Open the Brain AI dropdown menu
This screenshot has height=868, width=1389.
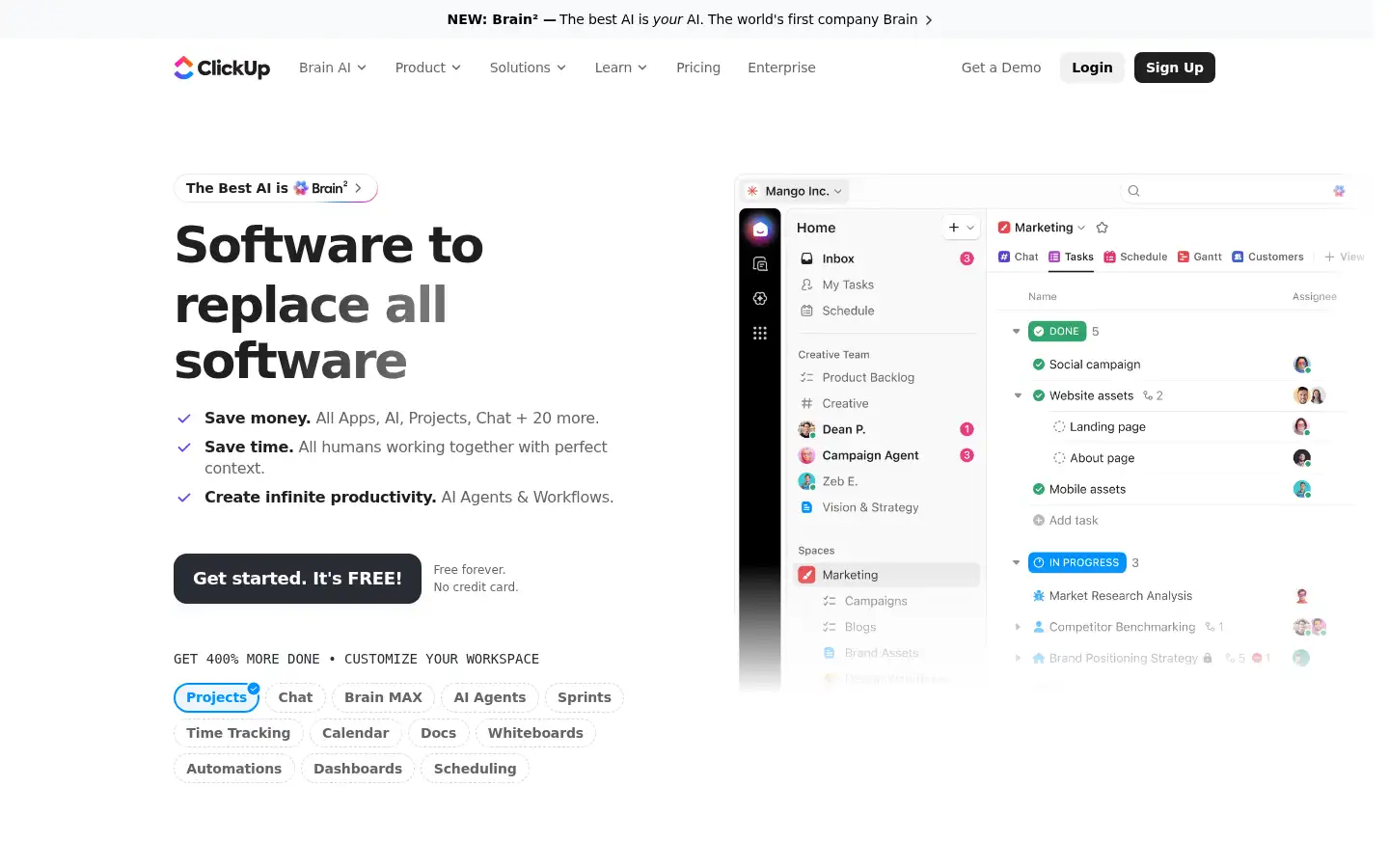click(x=333, y=68)
